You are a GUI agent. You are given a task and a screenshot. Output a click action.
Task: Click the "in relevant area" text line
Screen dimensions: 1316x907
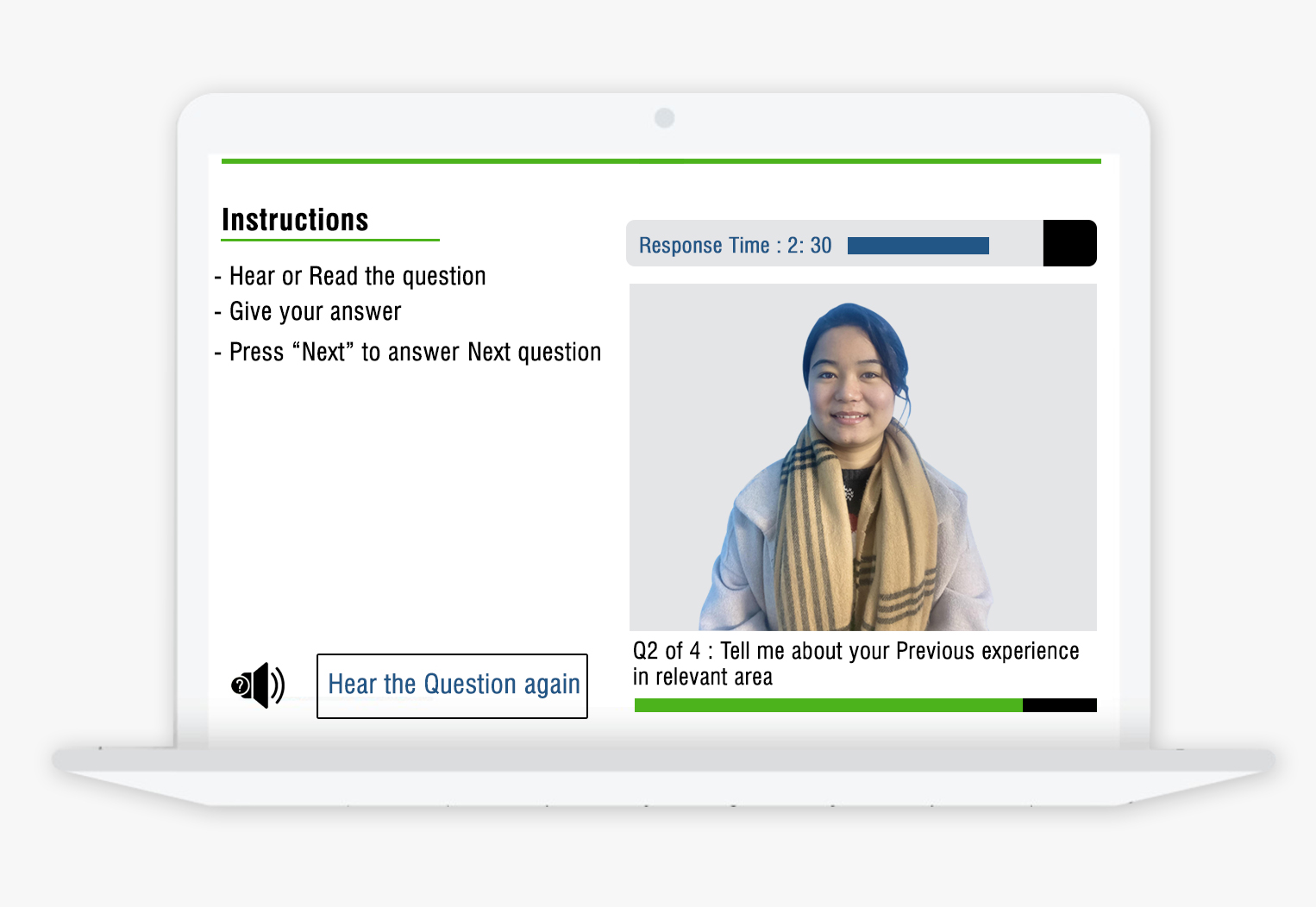click(703, 678)
